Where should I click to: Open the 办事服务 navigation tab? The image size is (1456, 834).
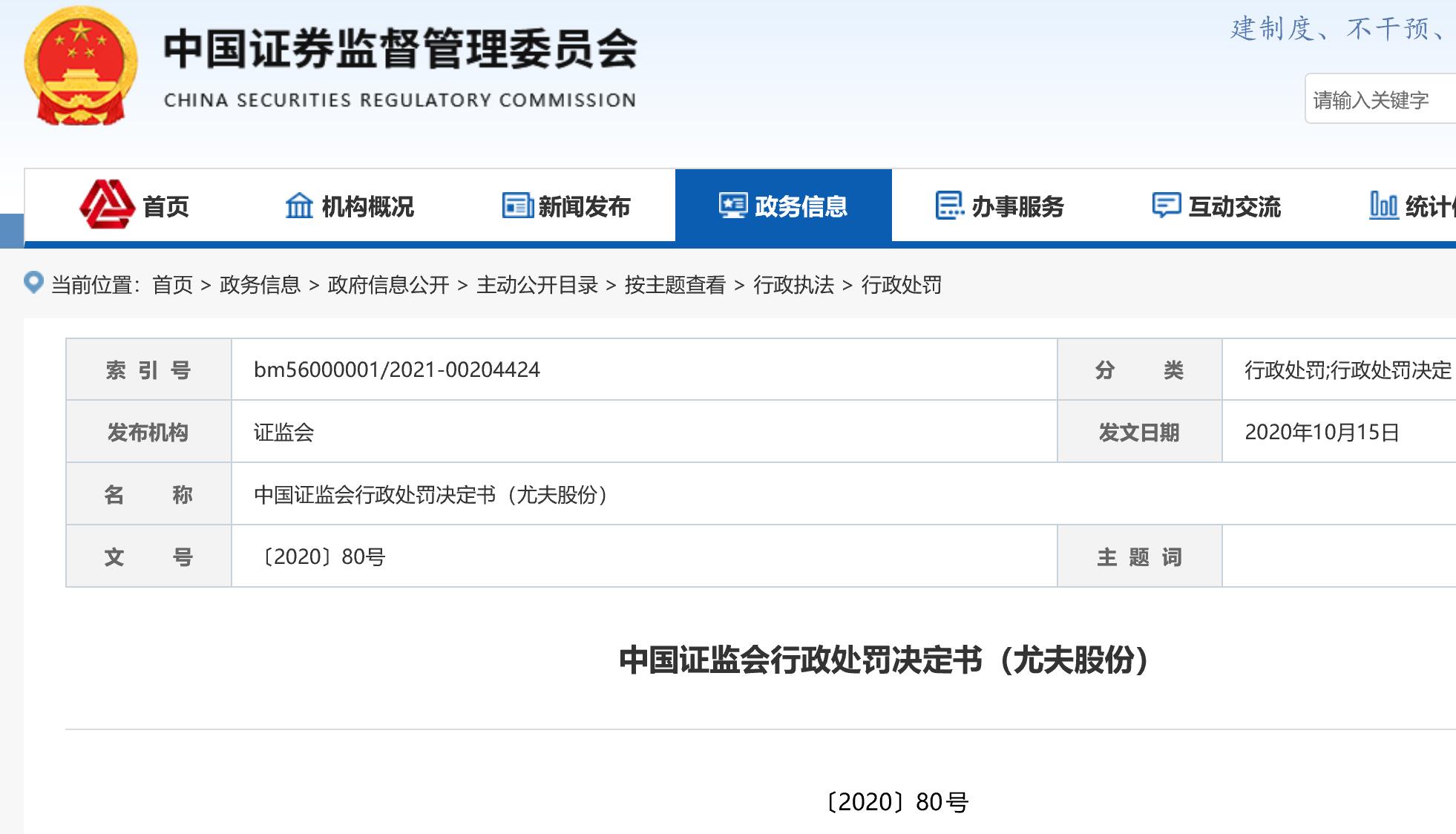tap(1000, 206)
